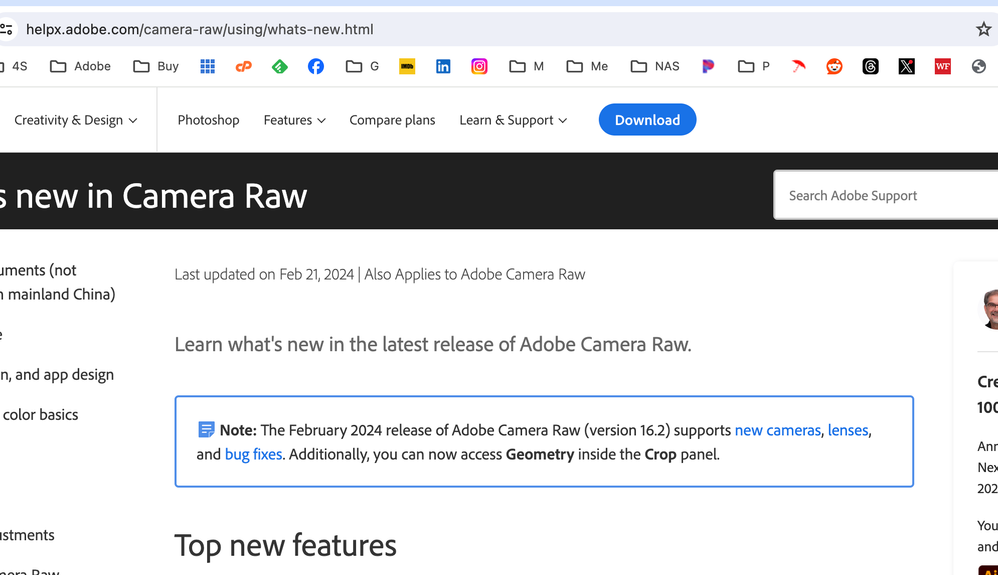998x575 pixels.
Task: Open the Reddit bookmark icon
Action: click(834, 66)
